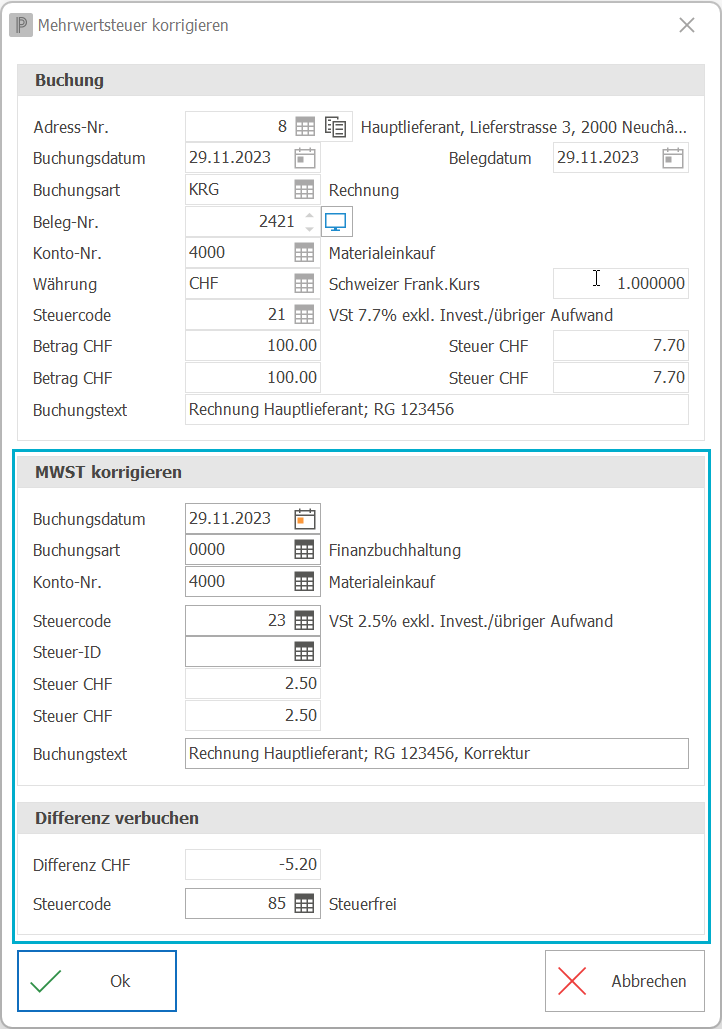Click the 'Rechnung' description next to KRG
This screenshot has width=722, height=1029.
[364, 190]
